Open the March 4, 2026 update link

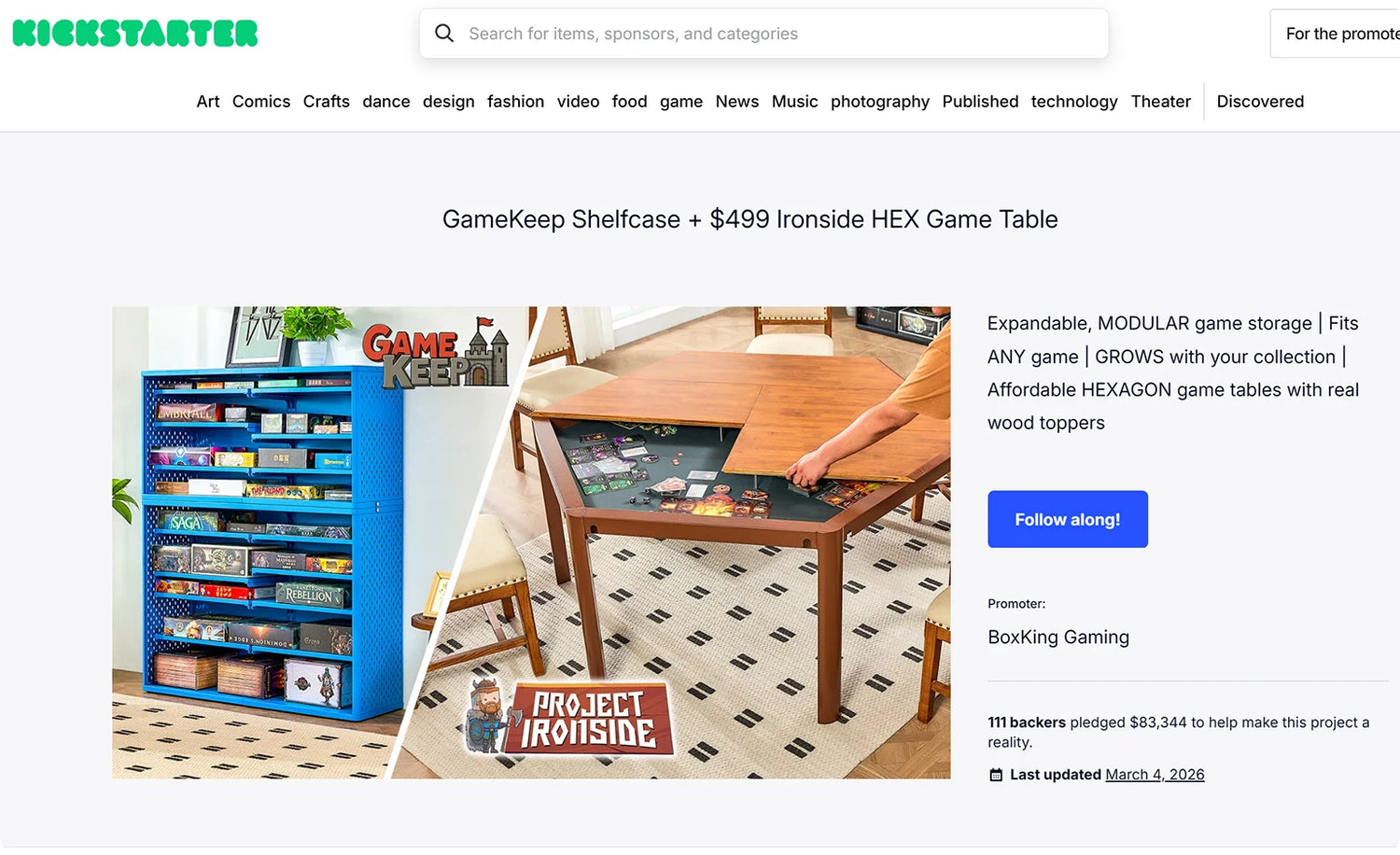pos(1155,775)
